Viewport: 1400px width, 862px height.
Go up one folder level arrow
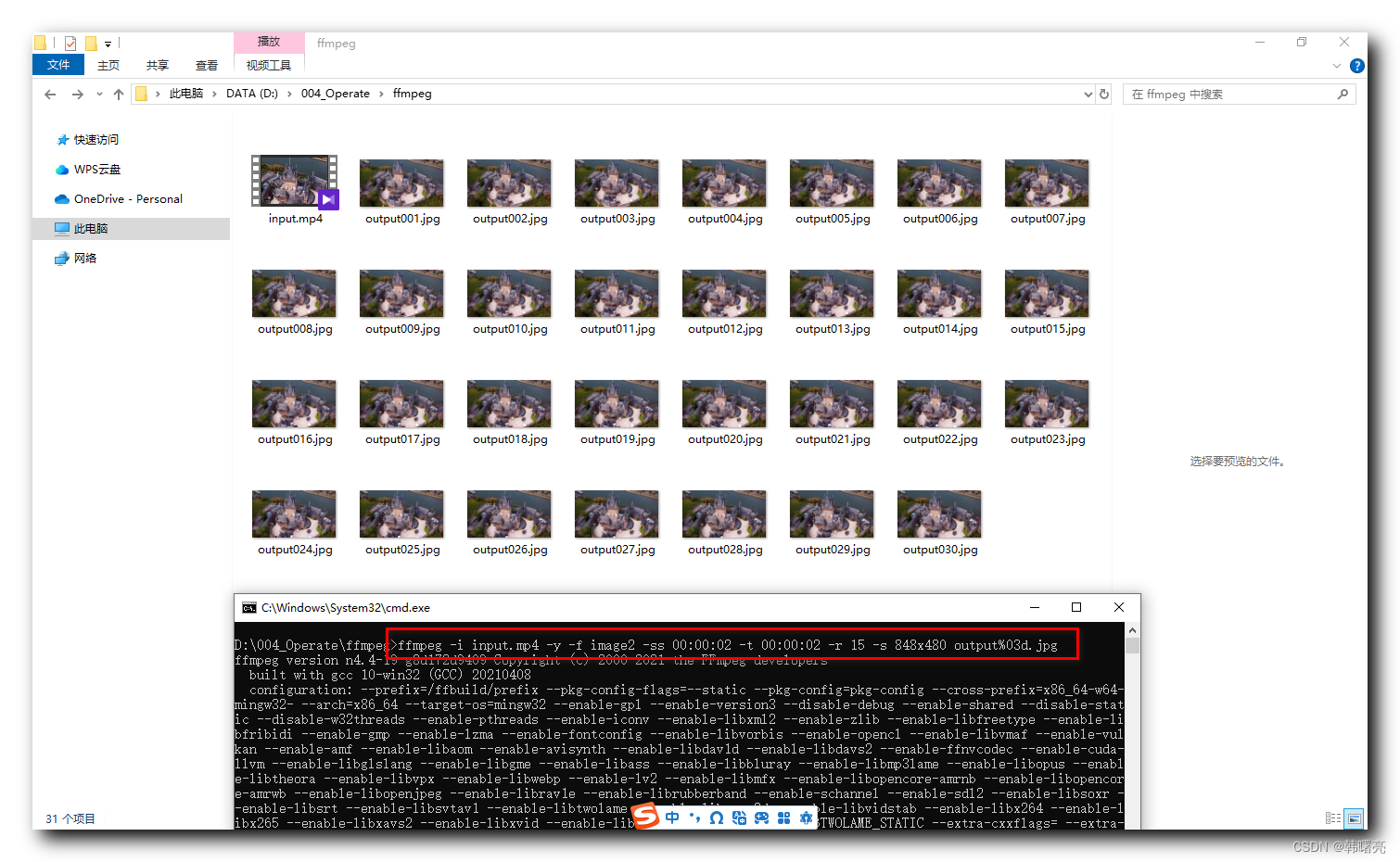tap(119, 94)
